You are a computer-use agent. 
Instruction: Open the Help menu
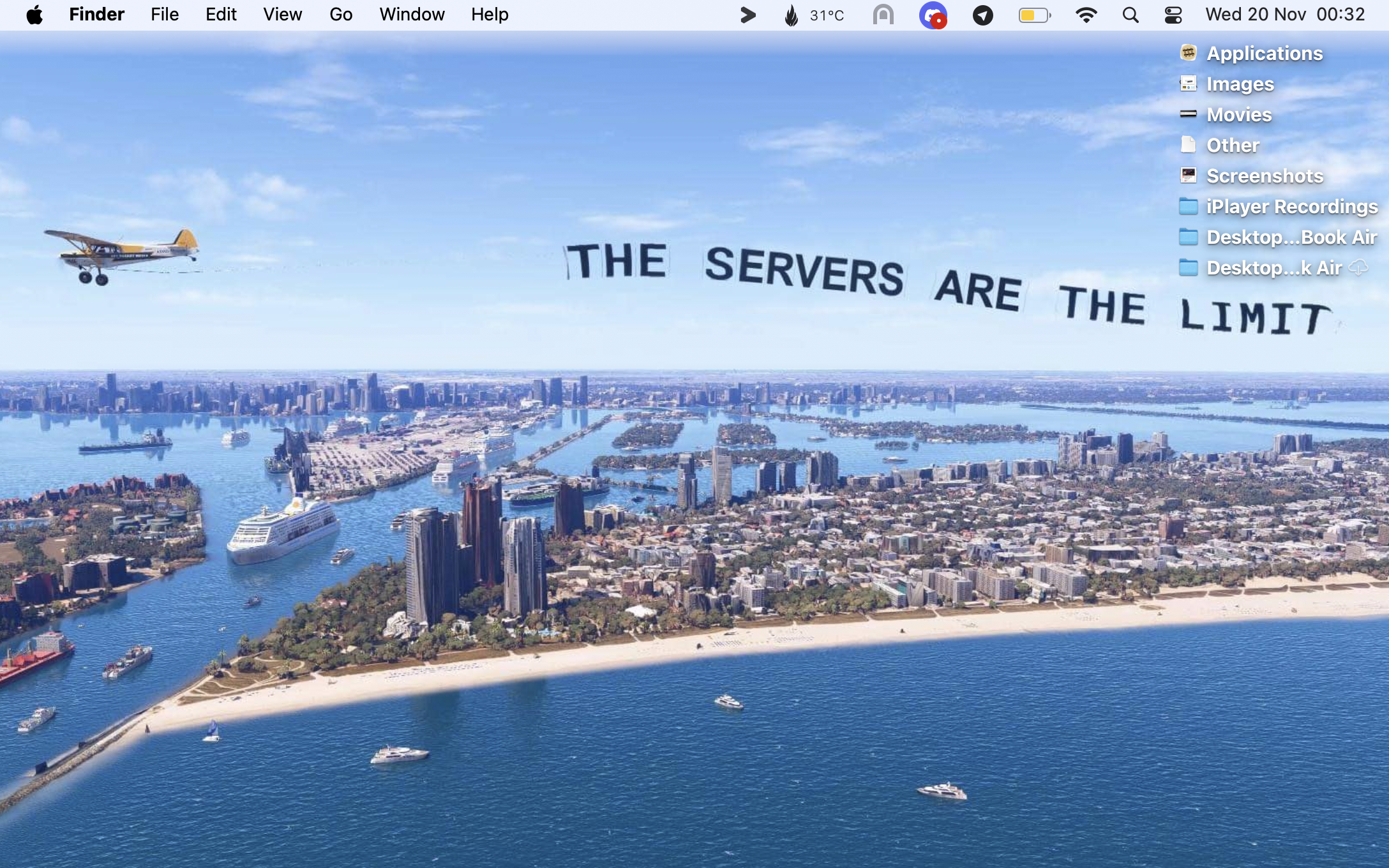tap(490, 15)
